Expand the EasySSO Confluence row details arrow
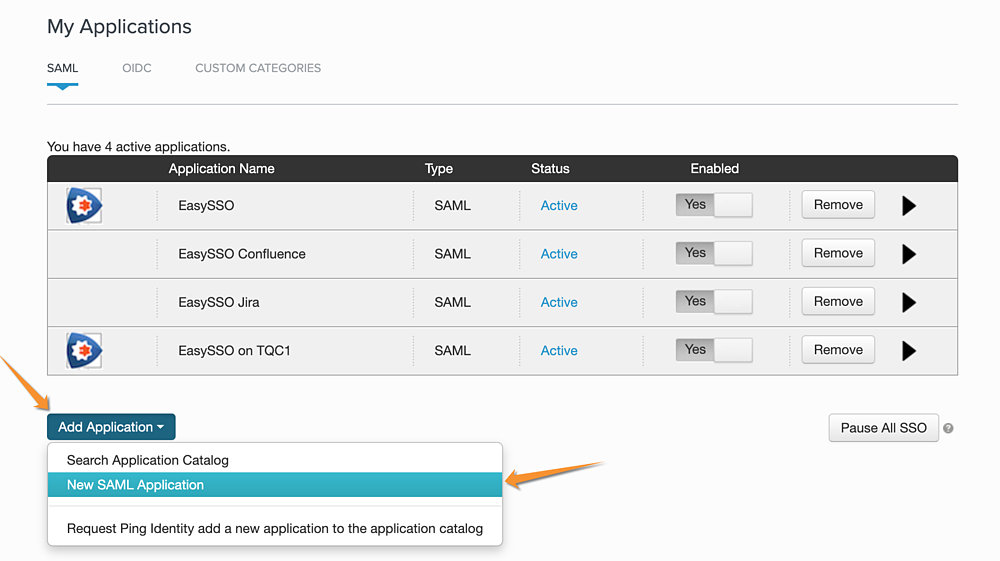 [909, 254]
